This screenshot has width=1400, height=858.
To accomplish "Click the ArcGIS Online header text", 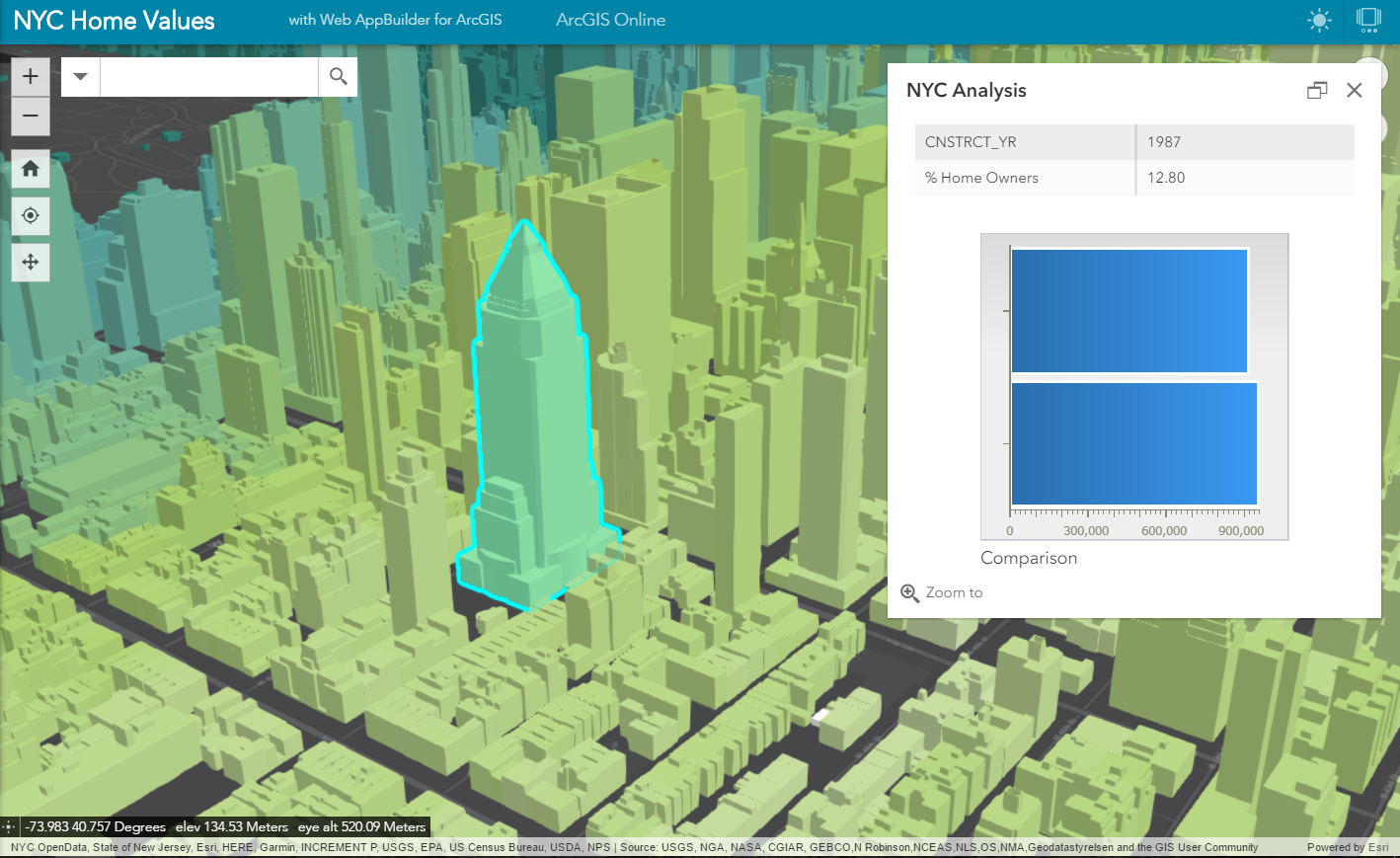I will point(610,20).
